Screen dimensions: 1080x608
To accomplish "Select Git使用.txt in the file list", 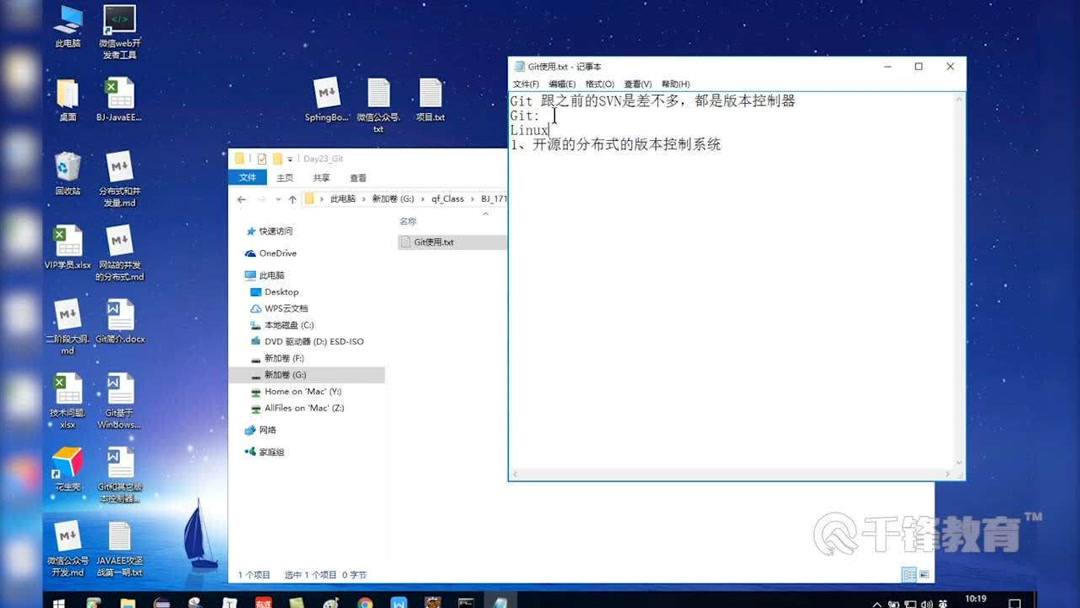I will click(x=432, y=241).
